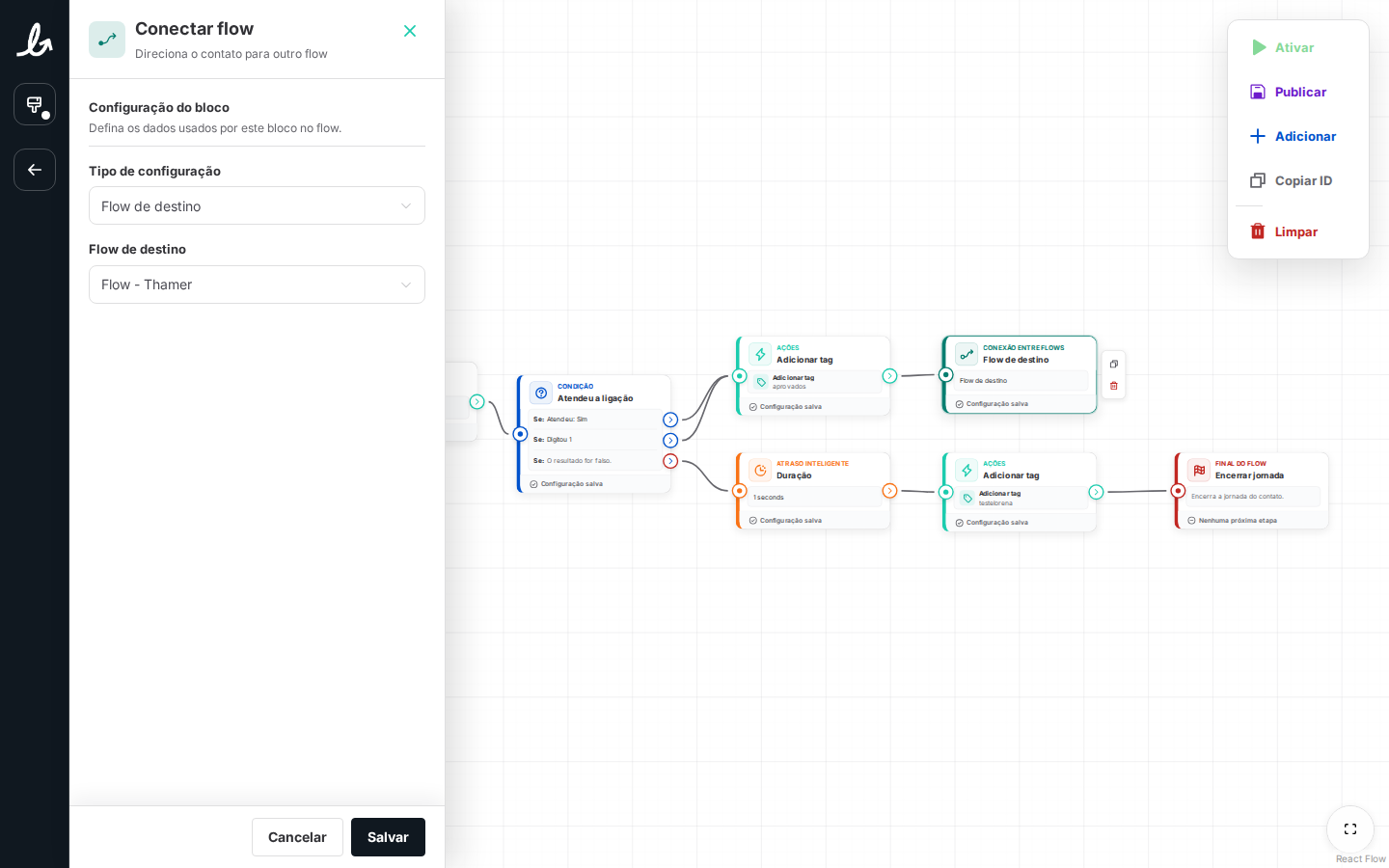This screenshot has width=1389, height=868.
Task: Select Publicar in the menu
Action: [x=1298, y=92]
